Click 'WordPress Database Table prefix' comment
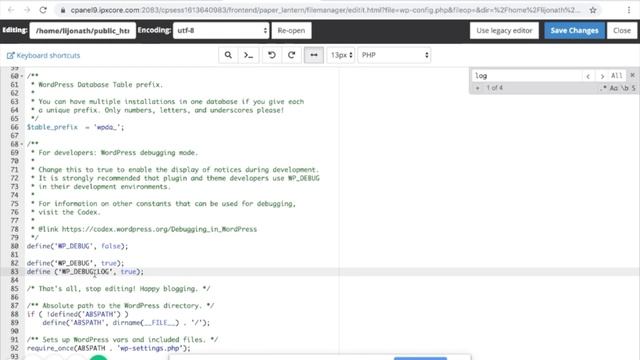The height and width of the screenshot is (360, 640). coord(100,84)
